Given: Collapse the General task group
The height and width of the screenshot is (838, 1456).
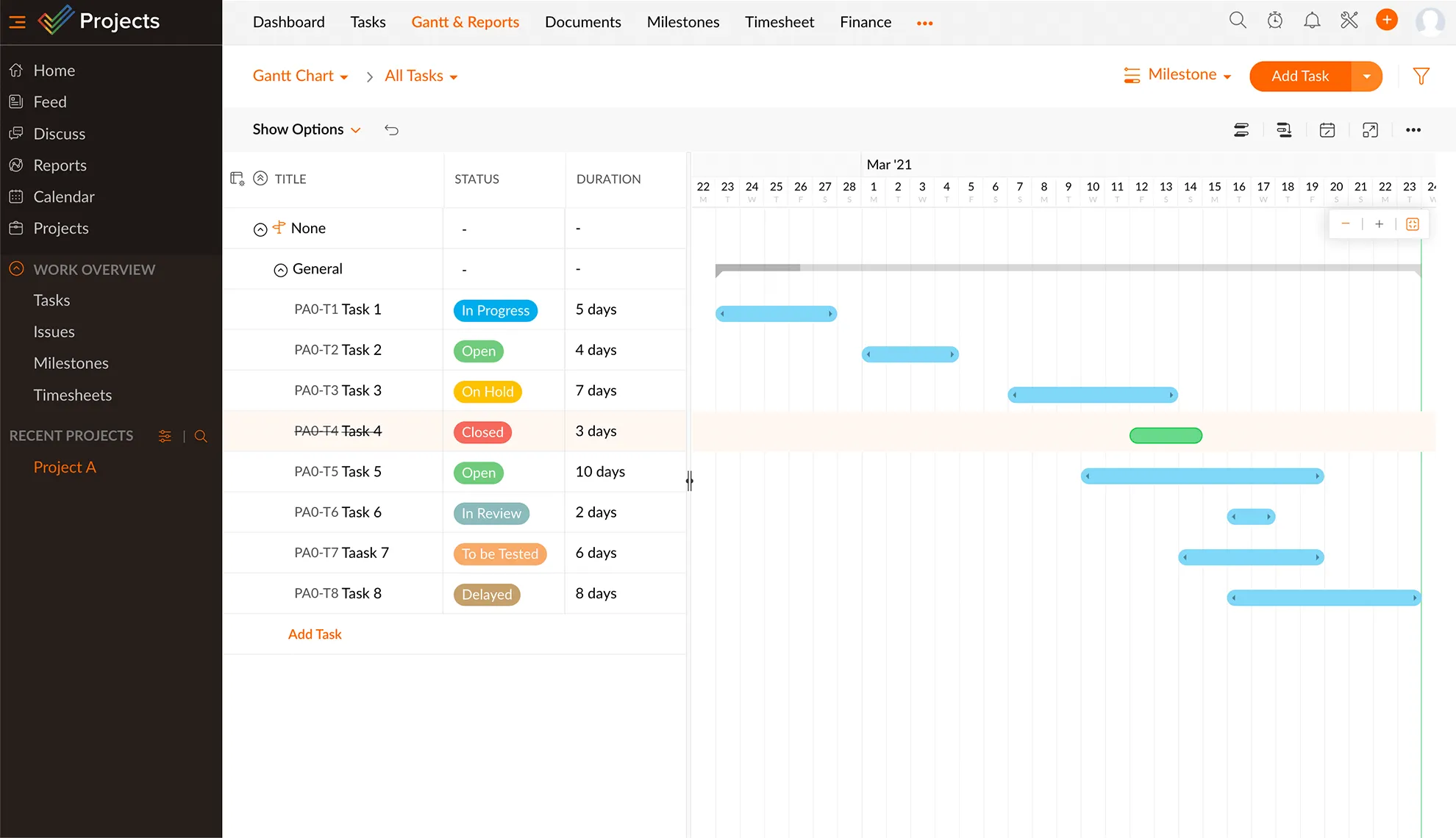Looking at the screenshot, I should 281,268.
